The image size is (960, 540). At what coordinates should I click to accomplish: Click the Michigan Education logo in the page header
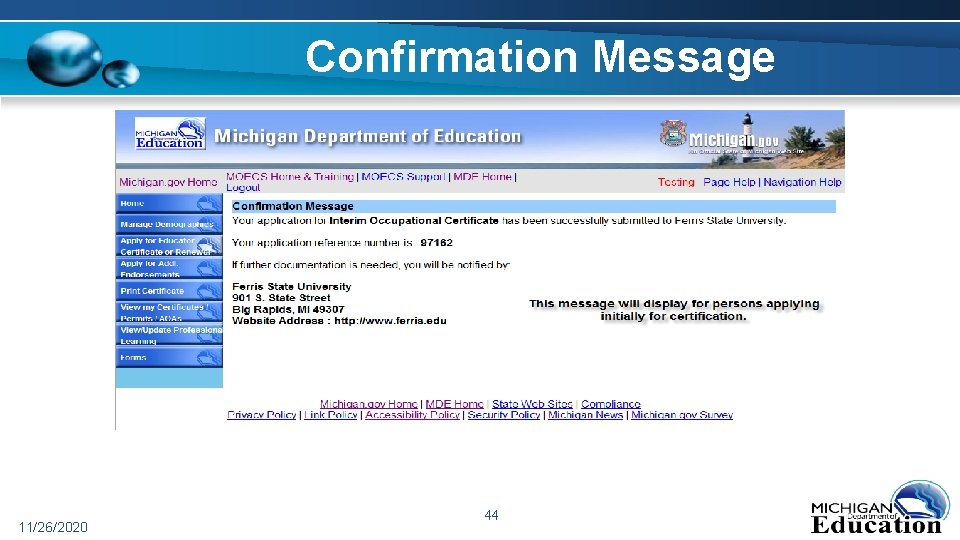(x=170, y=133)
